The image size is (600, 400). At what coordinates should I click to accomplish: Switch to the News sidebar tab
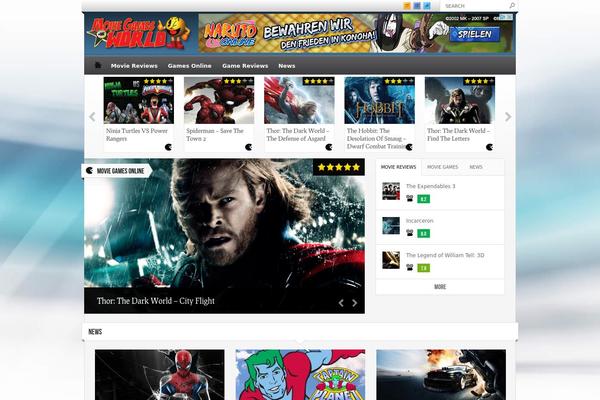pyautogui.click(x=476, y=167)
